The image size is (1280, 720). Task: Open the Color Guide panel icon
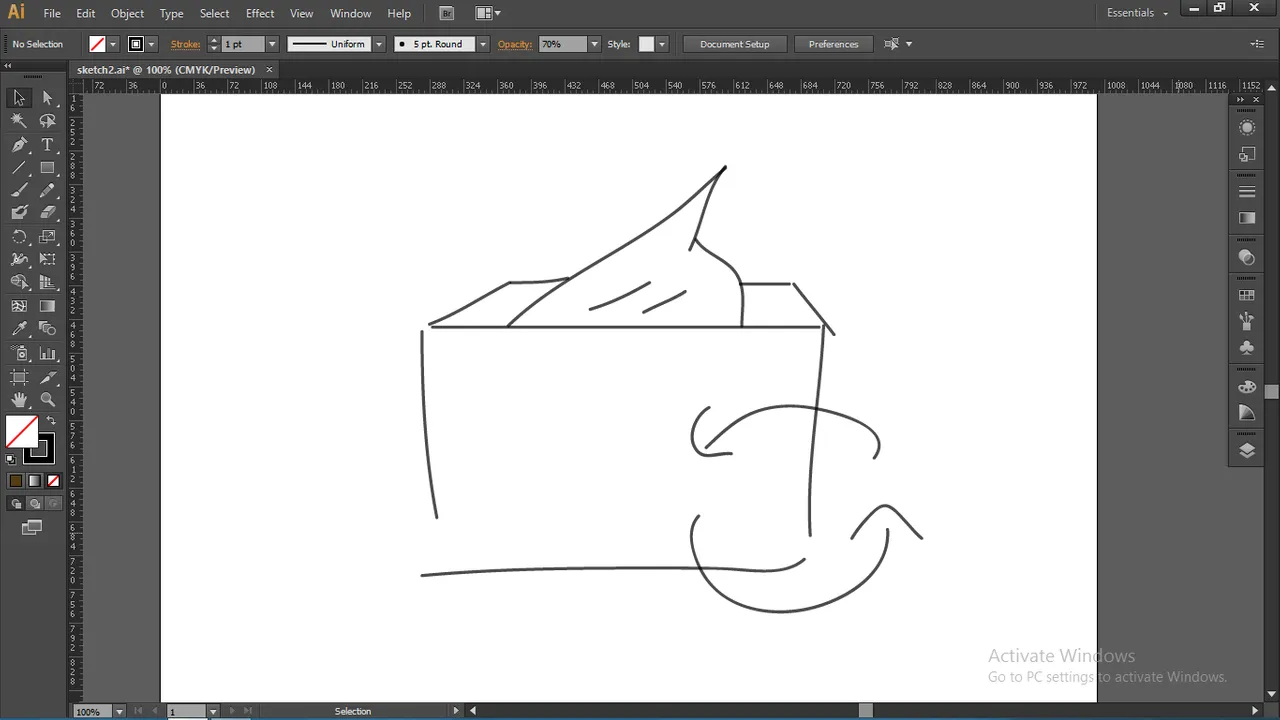click(x=1246, y=412)
